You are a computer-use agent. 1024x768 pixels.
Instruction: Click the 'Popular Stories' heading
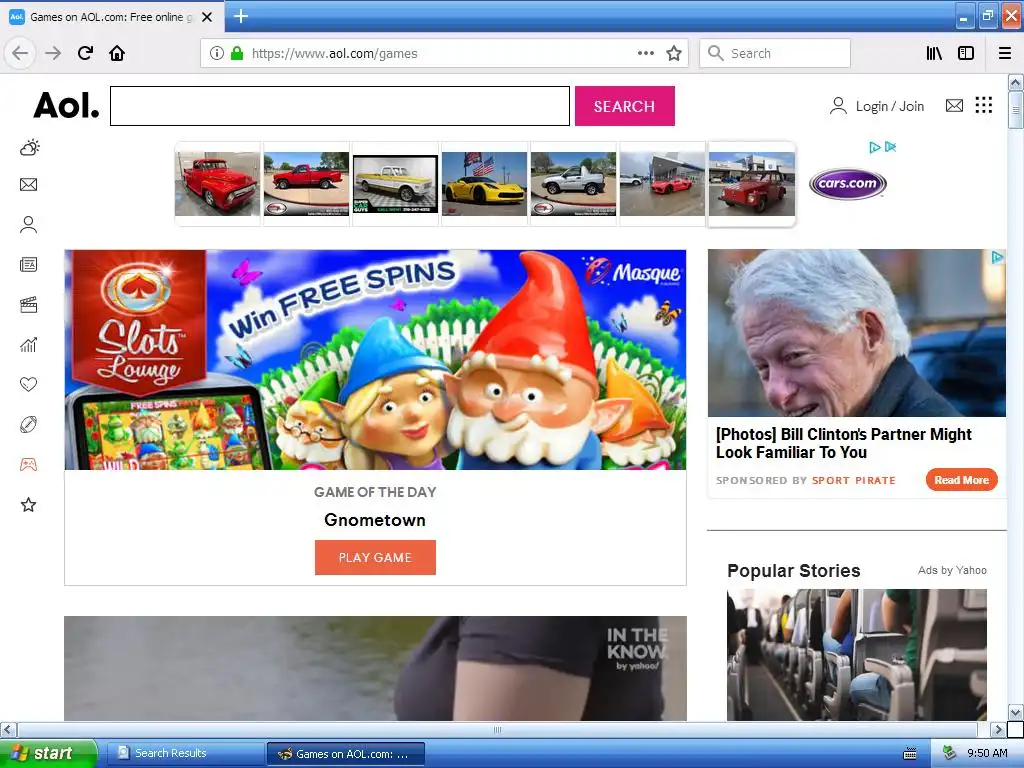tap(793, 570)
